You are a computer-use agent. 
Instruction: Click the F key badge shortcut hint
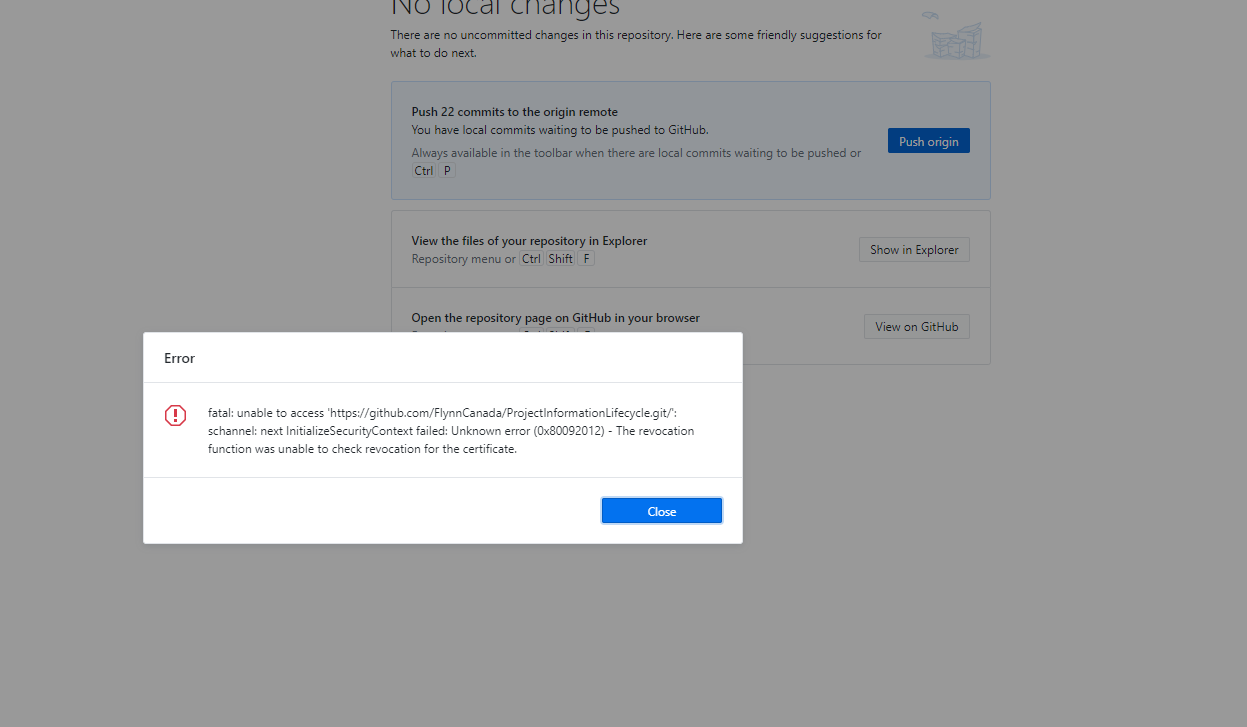coord(586,258)
